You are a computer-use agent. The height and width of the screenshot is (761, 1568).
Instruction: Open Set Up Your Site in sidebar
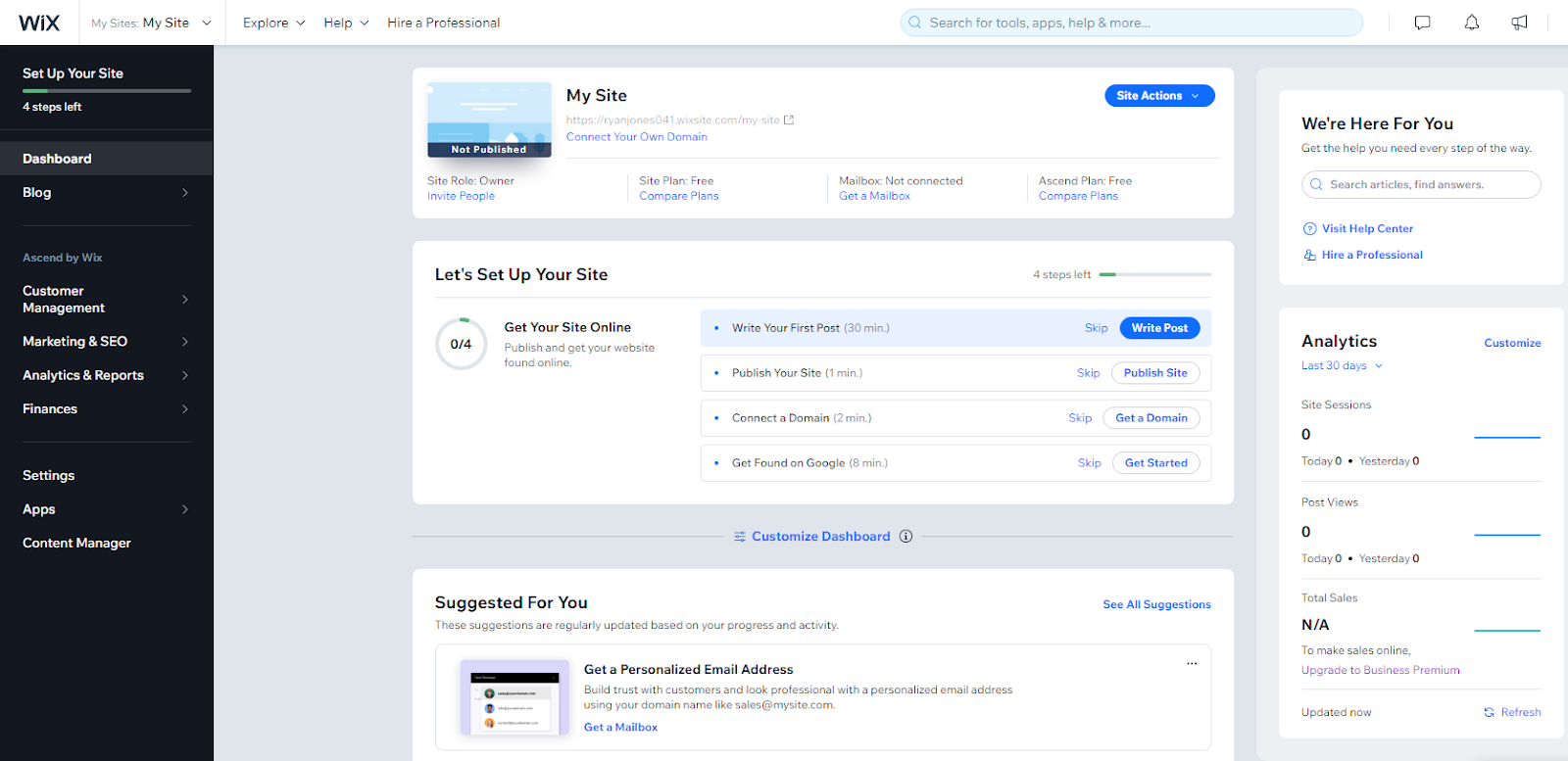(x=73, y=73)
